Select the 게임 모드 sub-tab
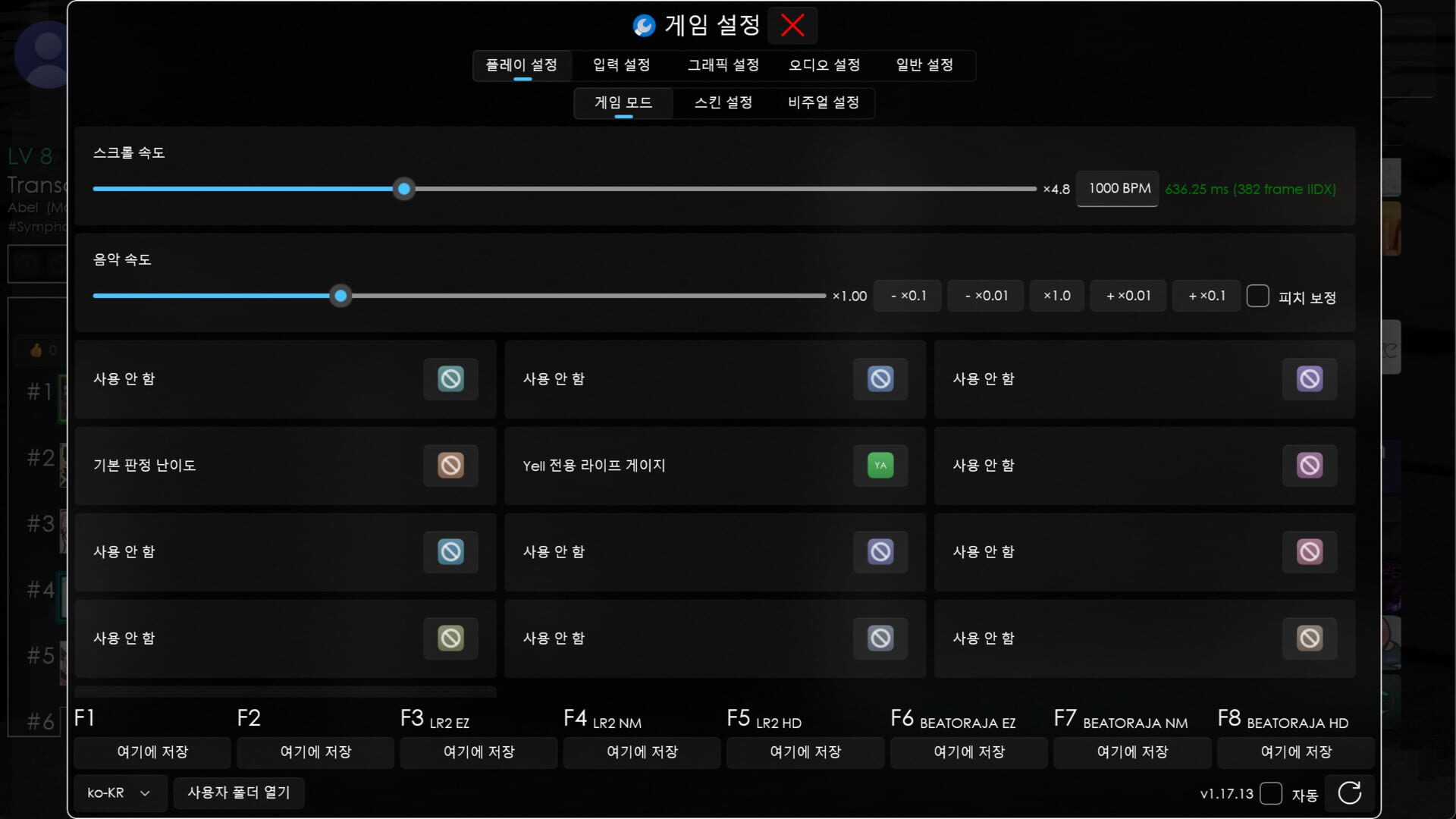The width and height of the screenshot is (1456, 819). 623,103
